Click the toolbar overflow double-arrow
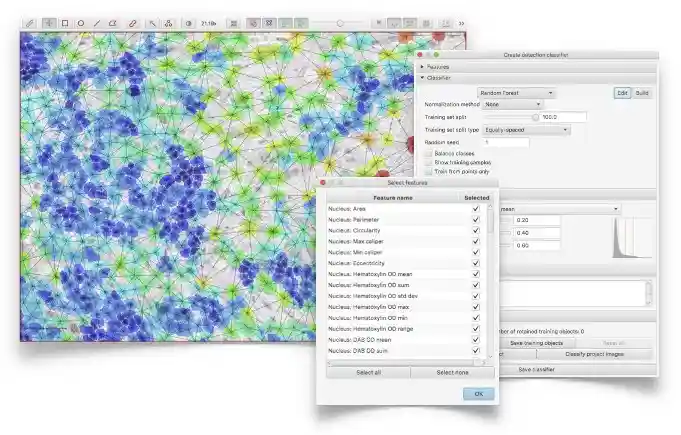 (461, 22)
